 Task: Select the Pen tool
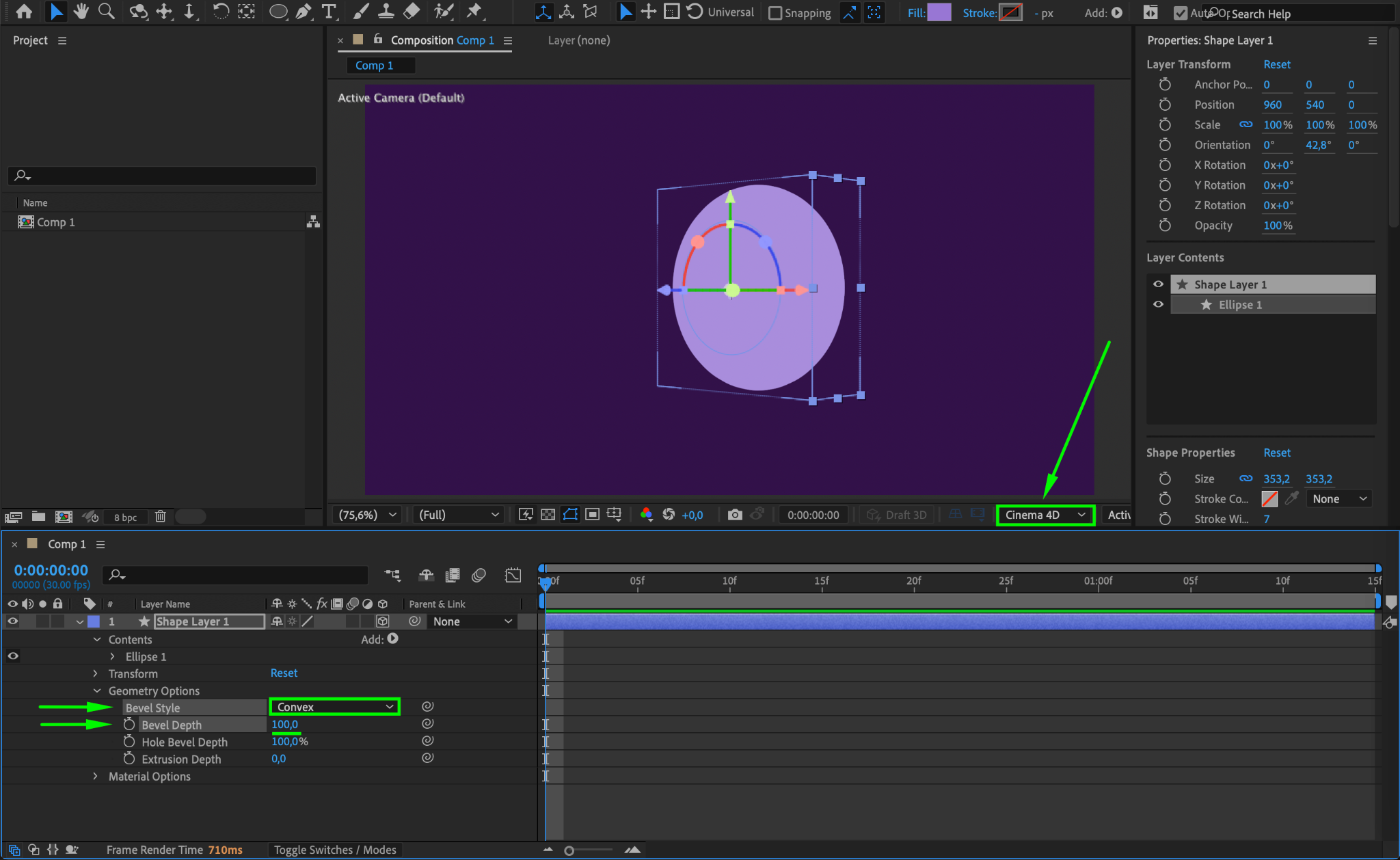pos(304,12)
